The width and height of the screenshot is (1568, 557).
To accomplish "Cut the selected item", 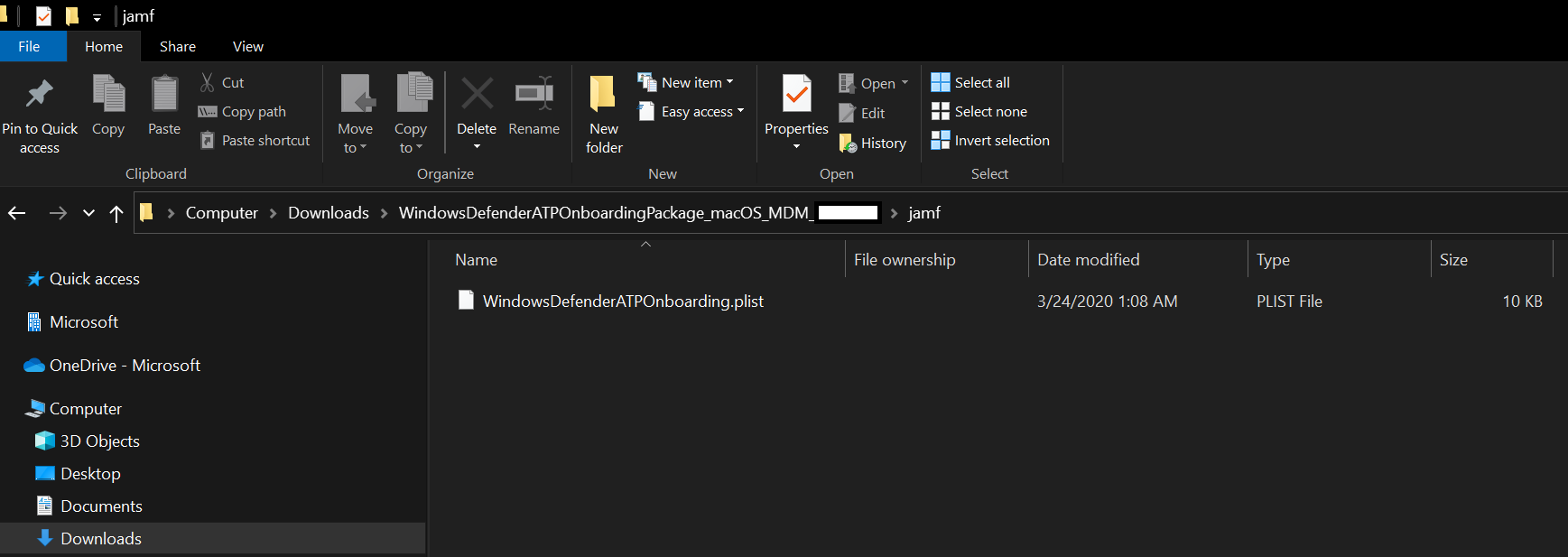I will point(222,82).
